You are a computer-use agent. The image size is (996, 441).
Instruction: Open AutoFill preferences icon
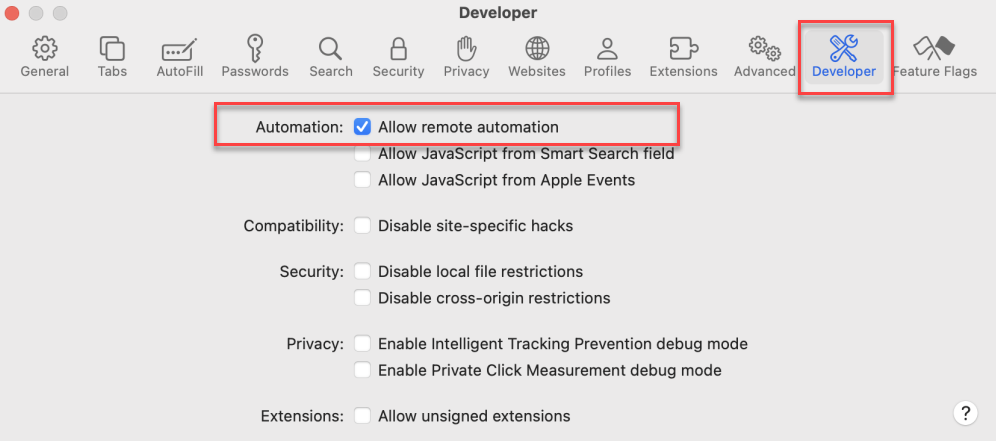coord(180,48)
